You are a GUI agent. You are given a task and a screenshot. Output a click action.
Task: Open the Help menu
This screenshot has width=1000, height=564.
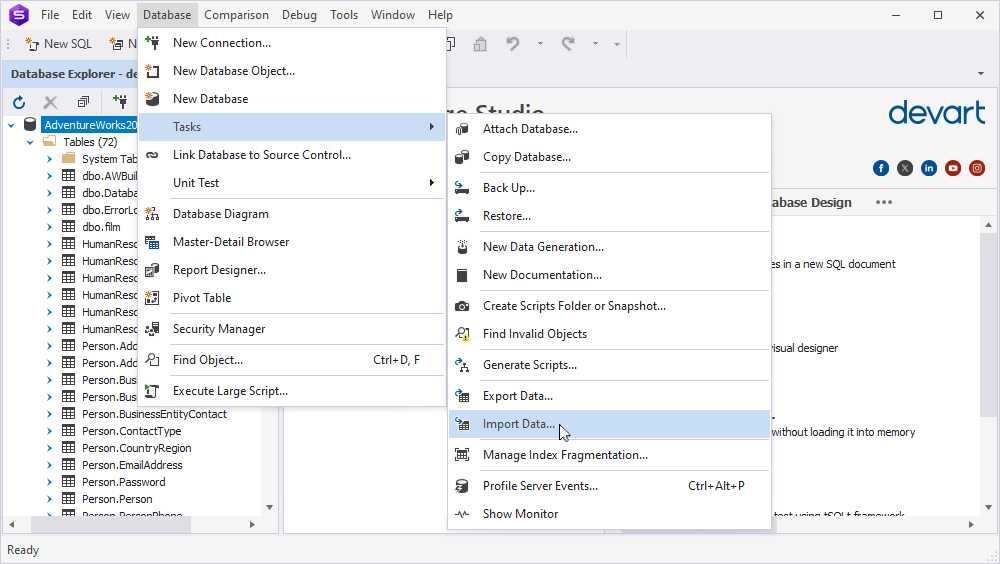click(440, 15)
